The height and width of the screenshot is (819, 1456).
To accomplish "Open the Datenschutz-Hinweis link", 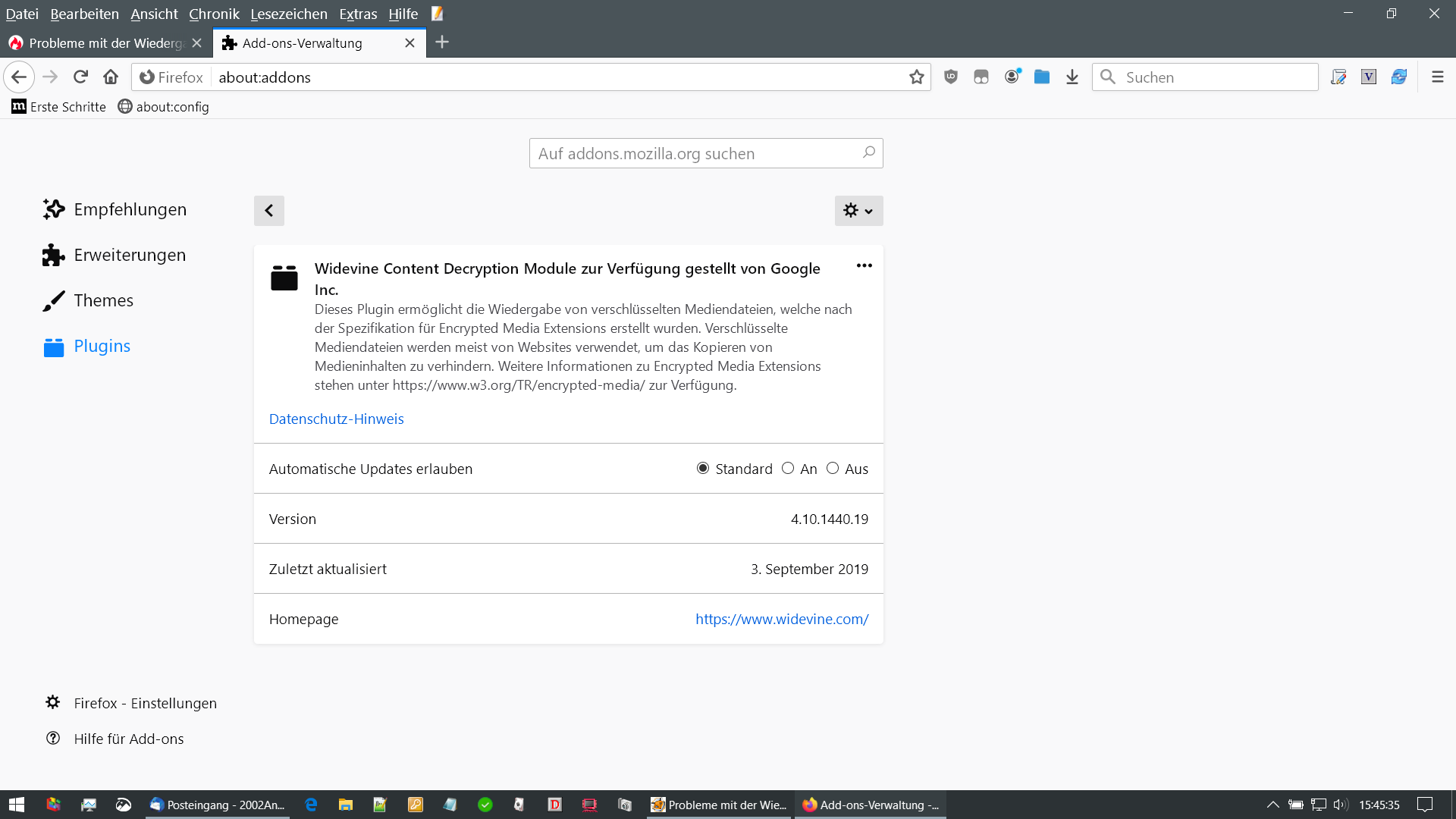I will (336, 419).
